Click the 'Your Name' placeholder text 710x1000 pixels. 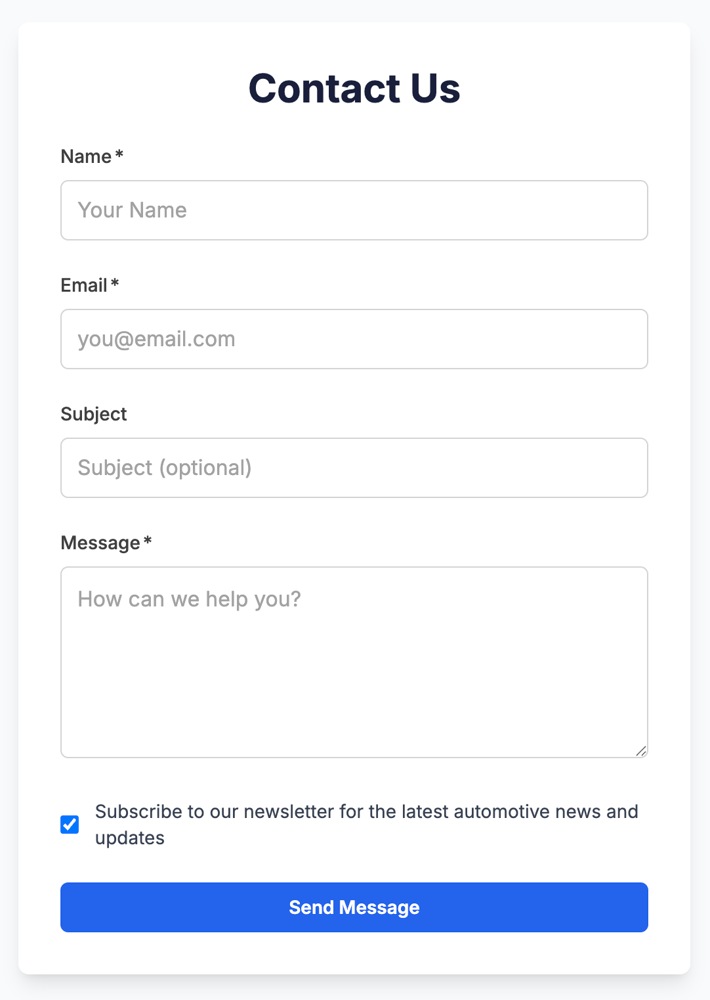pos(132,210)
